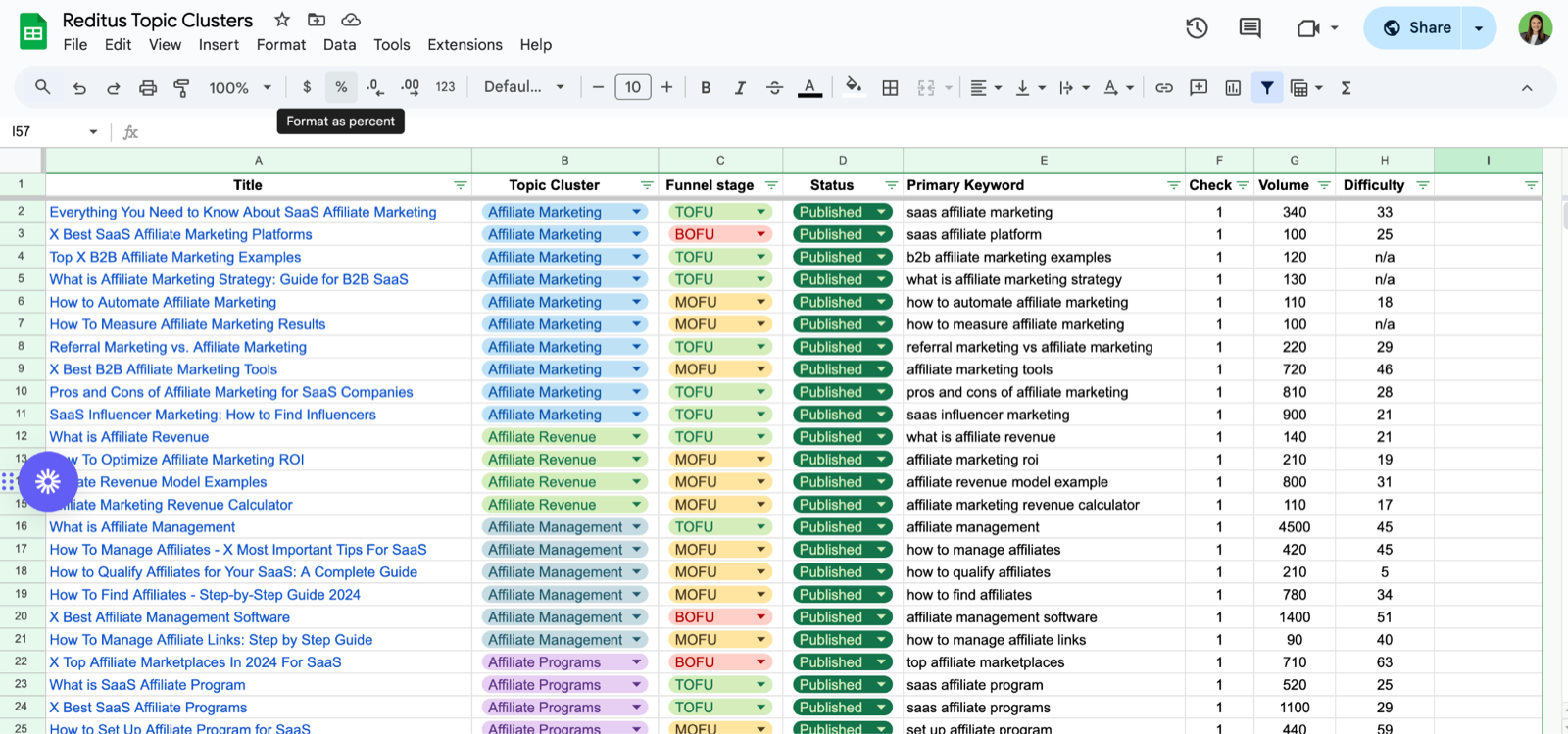Open the Extensions menu
This screenshot has height=734, width=1568.
465,45
